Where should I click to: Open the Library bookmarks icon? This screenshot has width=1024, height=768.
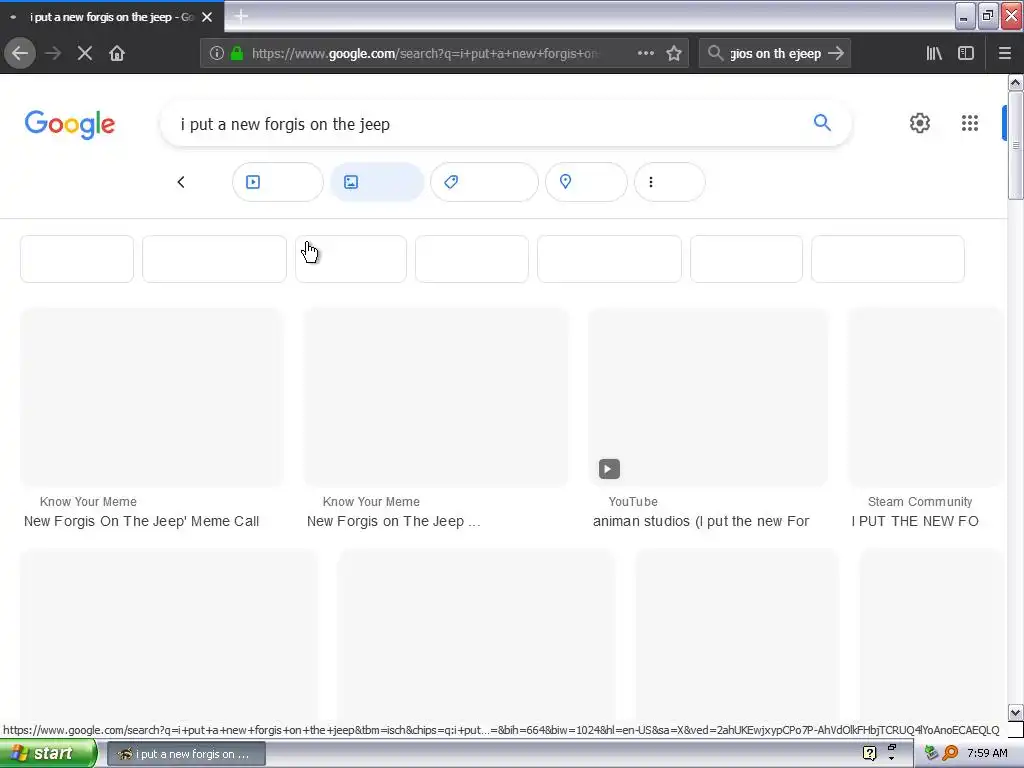click(934, 54)
